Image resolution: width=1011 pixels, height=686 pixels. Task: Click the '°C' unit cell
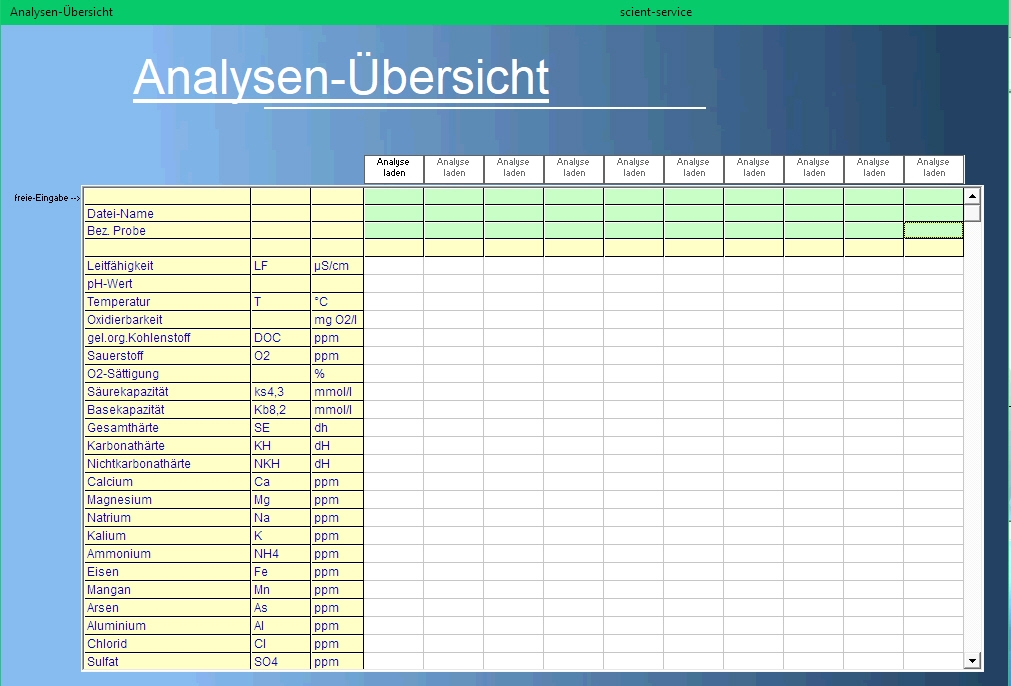tap(337, 302)
